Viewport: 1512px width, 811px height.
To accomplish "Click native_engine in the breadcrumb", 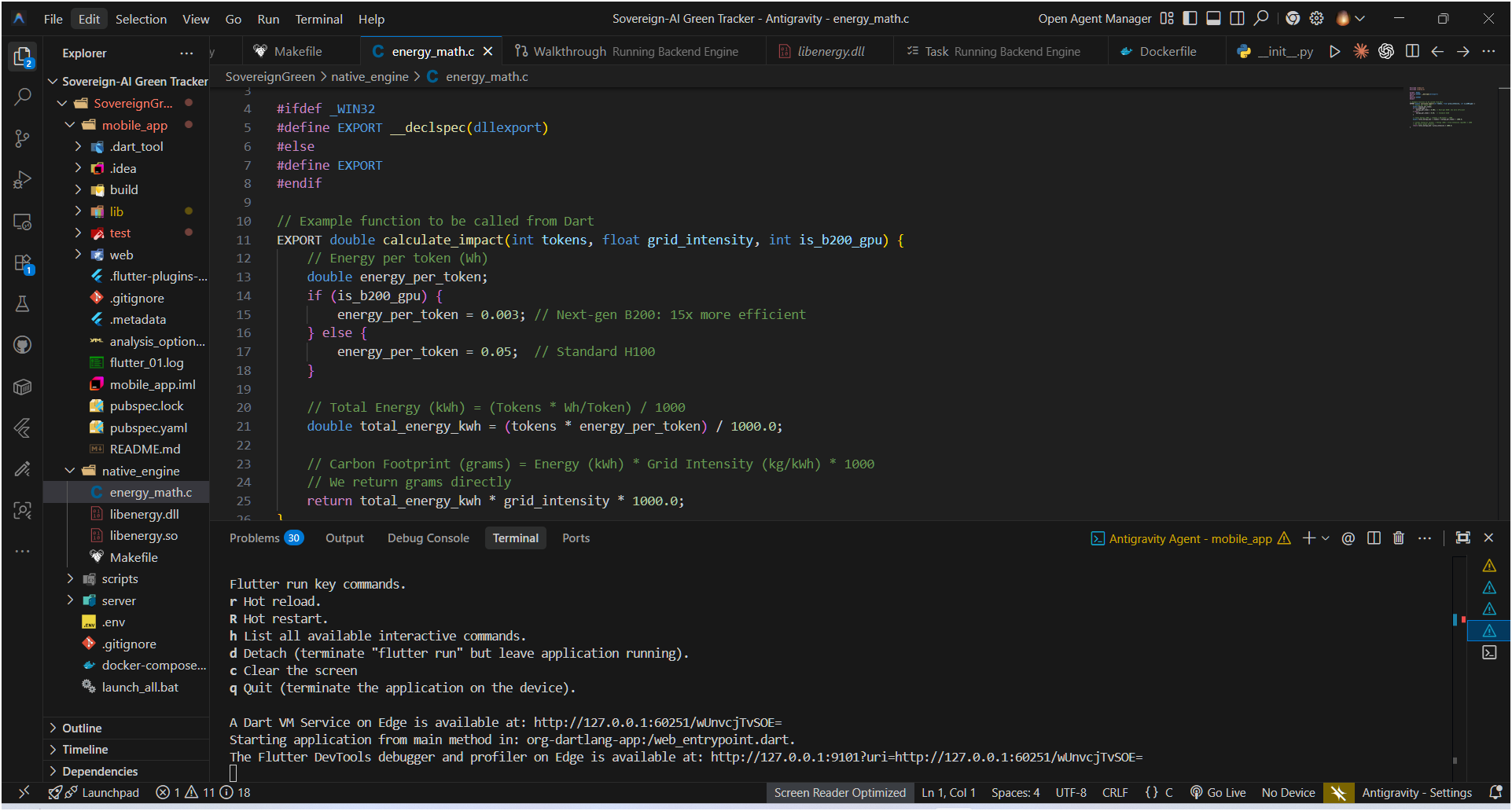I will coord(370,77).
